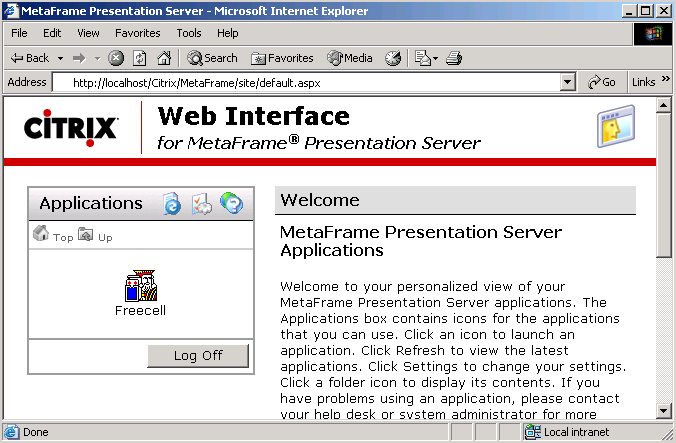676x443 pixels.
Task: Click the status bar page icon
Action: 12,432
